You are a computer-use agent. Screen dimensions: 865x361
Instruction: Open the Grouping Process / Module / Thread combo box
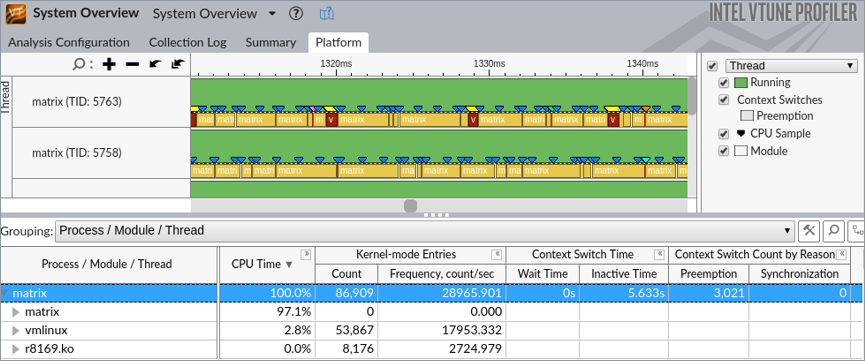(425, 231)
